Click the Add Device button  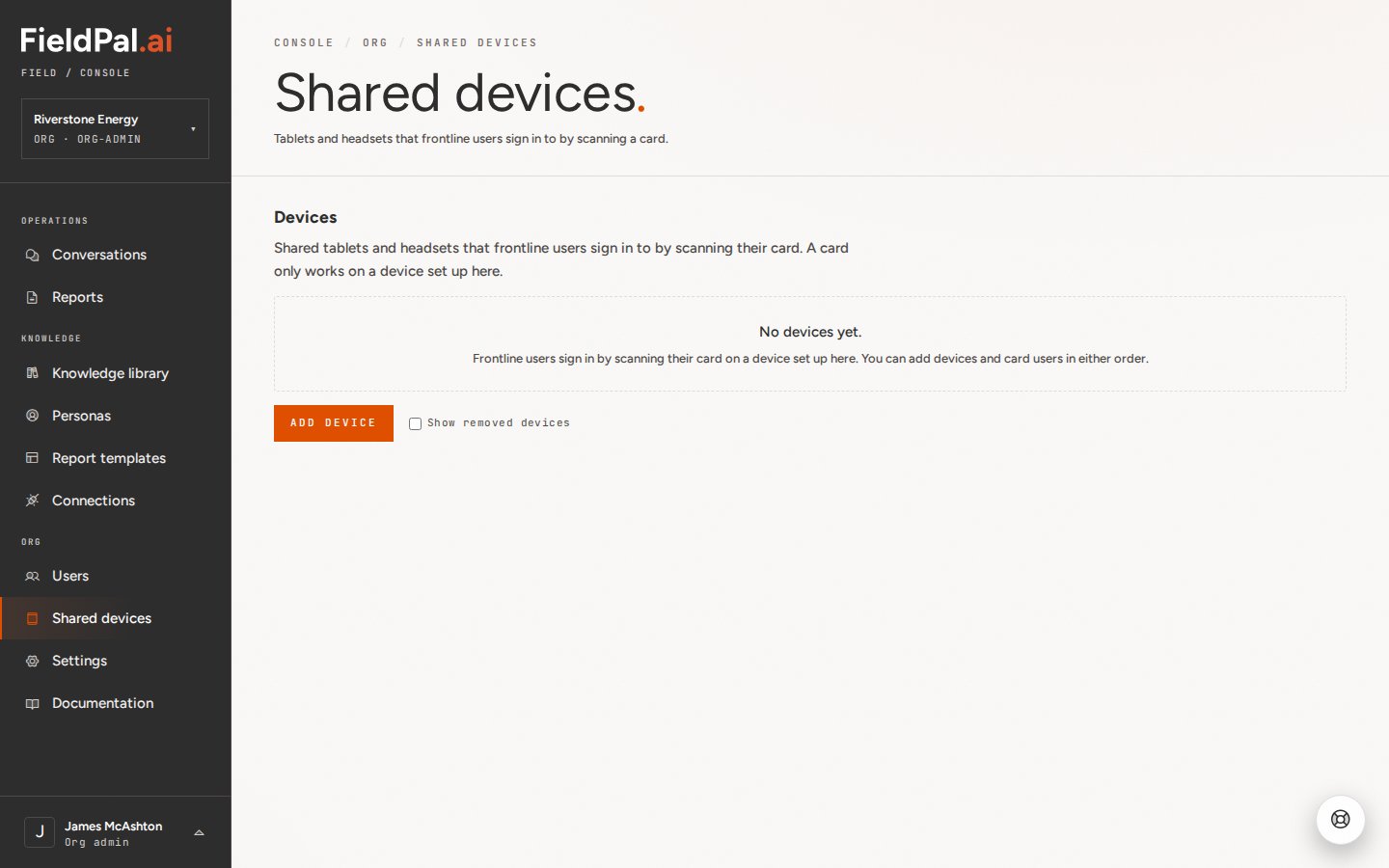[x=334, y=423]
